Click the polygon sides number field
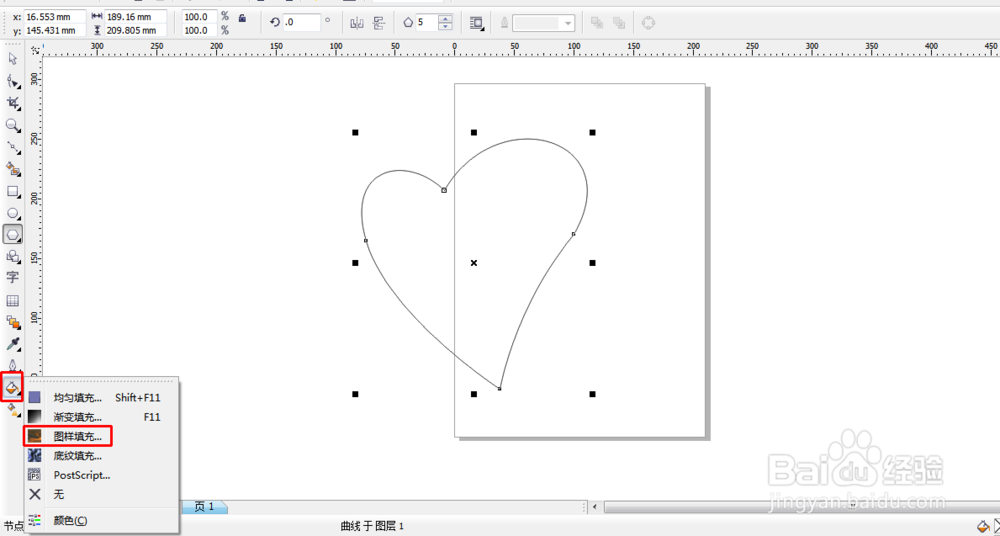This screenshot has height=536, width=1000. (x=427, y=23)
